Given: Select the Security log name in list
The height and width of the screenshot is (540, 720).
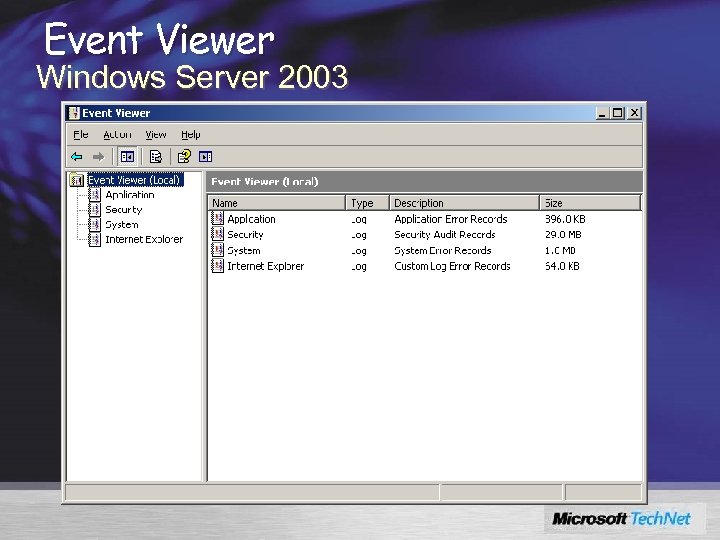Looking at the screenshot, I should [245, 235].
